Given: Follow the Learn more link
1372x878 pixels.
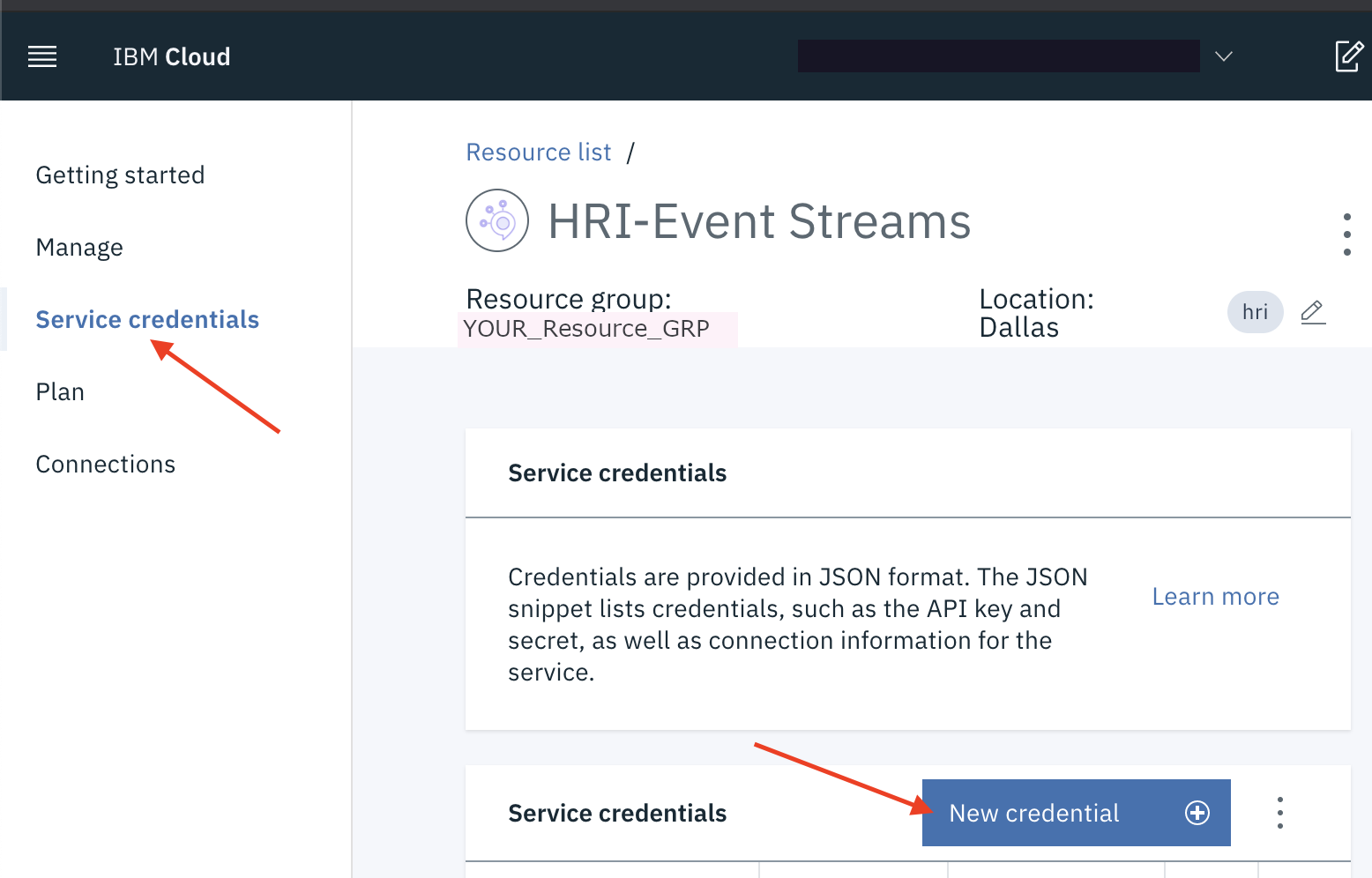Looking at the screenshot, I should (1215, 597).
